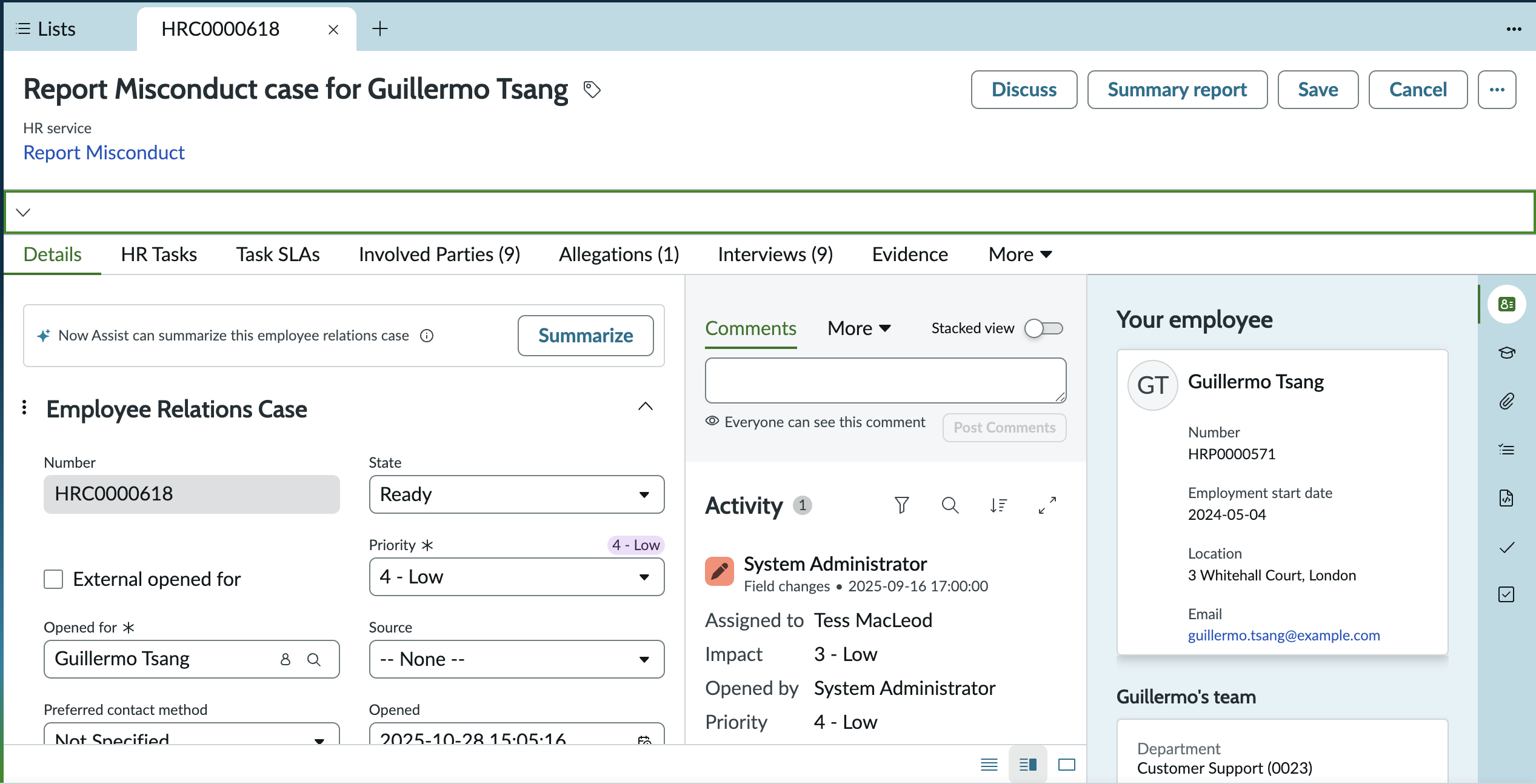This screenshot has width=1536, height=784.
Task: Click the Number field HRC0000618
Action: pyautogui.click(x=192, y=494)
